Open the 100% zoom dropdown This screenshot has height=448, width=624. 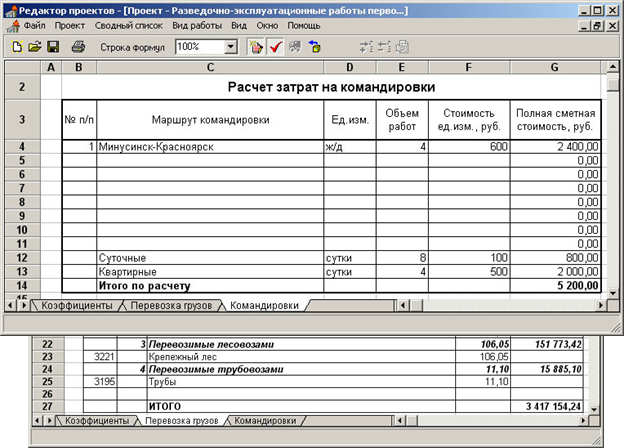(x=230, y=47)
